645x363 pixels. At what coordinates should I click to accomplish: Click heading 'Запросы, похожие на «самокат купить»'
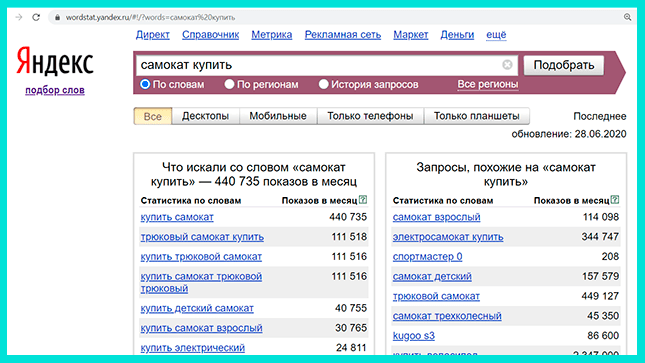[506, 174]
